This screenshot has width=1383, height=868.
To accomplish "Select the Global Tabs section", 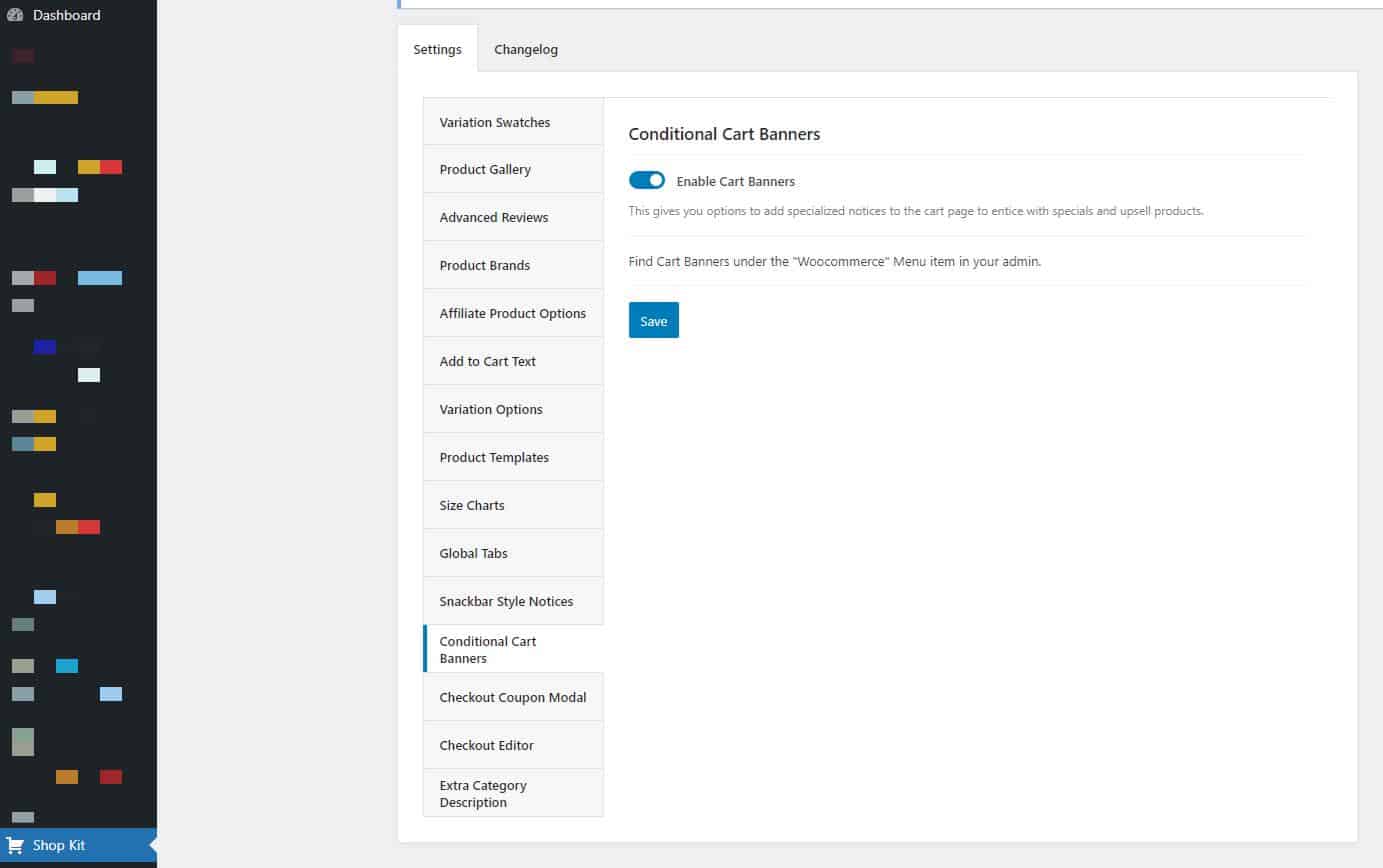I will [x=473, y=553].
